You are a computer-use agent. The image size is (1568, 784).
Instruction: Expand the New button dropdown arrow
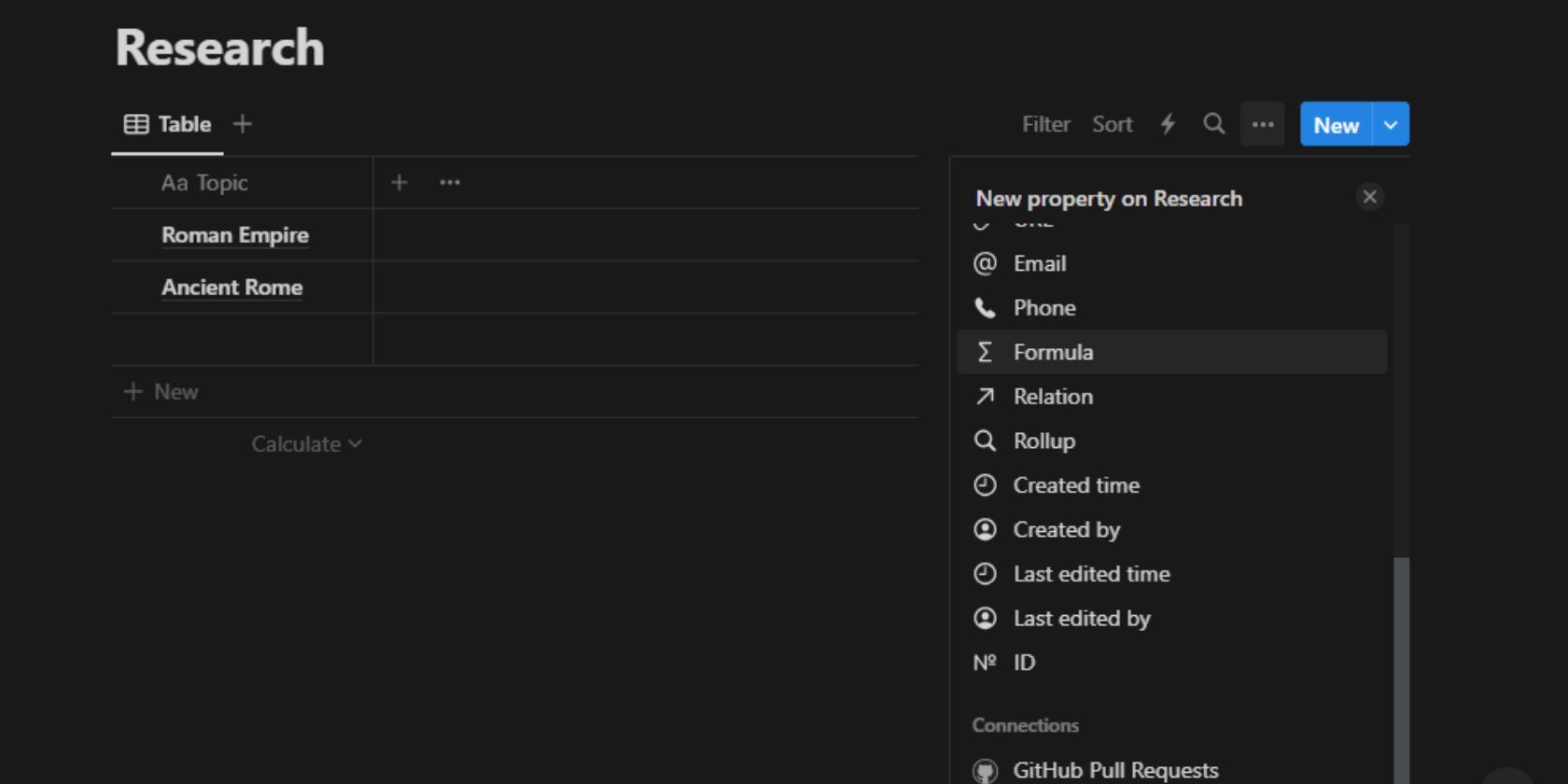[x=1391, y=125]
